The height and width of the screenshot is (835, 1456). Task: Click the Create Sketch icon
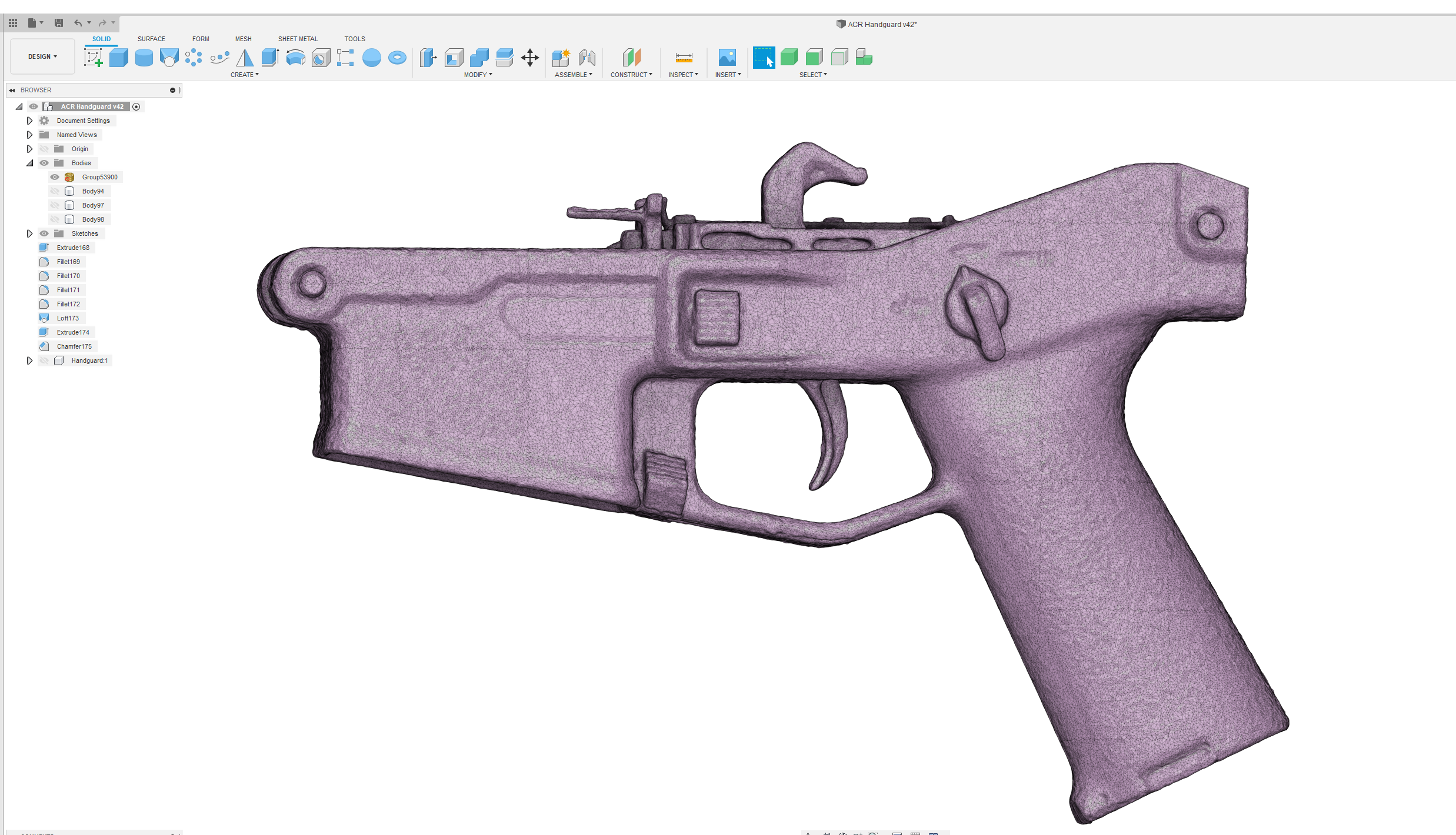93,58
